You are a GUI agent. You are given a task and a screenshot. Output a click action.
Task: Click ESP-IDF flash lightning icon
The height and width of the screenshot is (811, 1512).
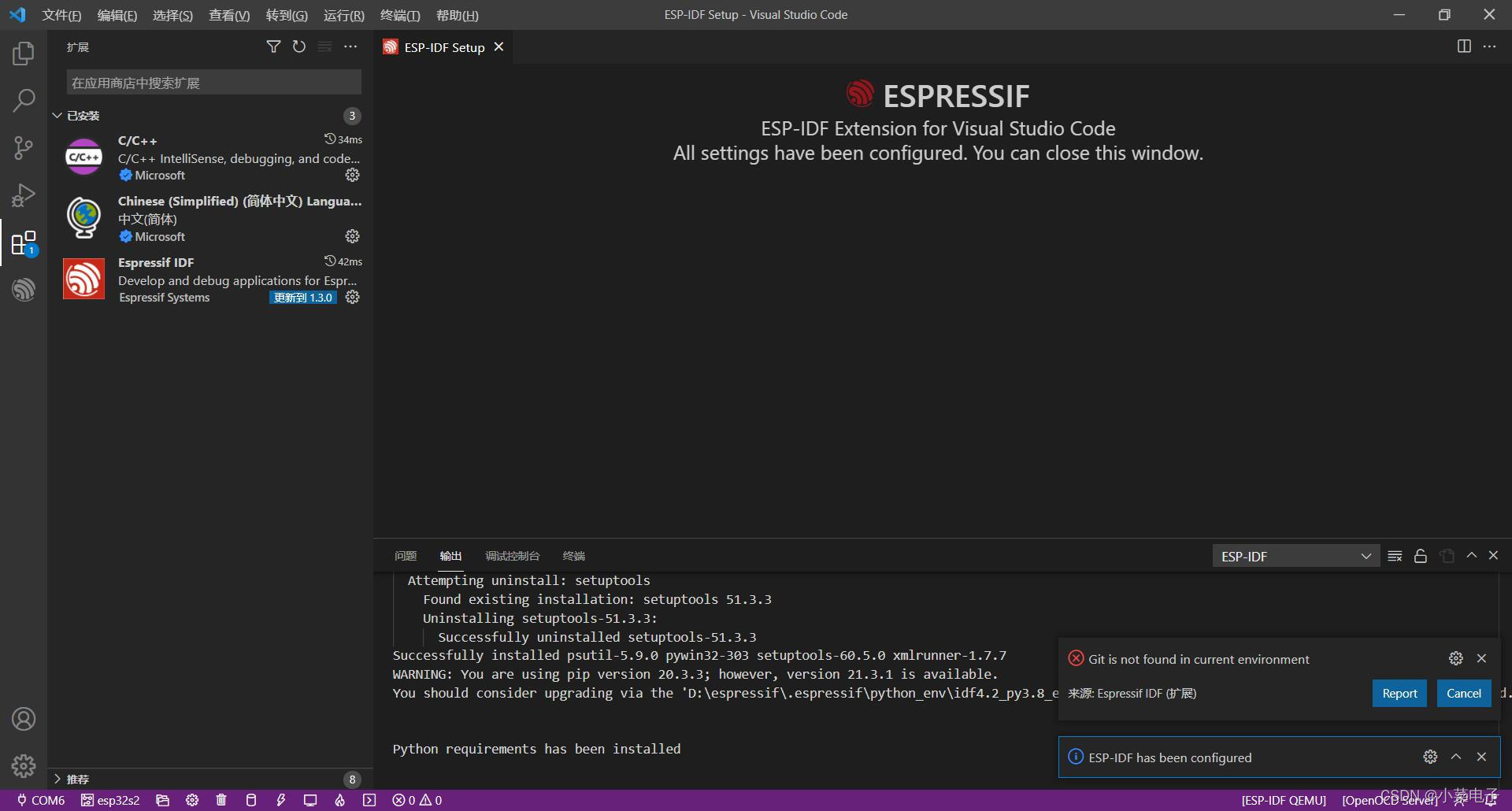click(x=280, y=800)
